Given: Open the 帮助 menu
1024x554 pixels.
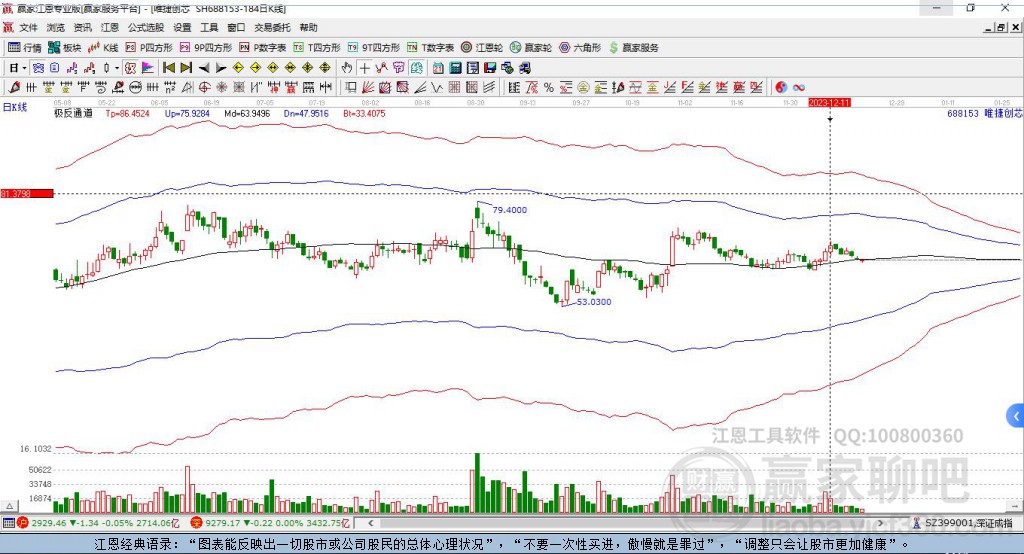Looking at the screenshot, I should click(x=308, y=27).
